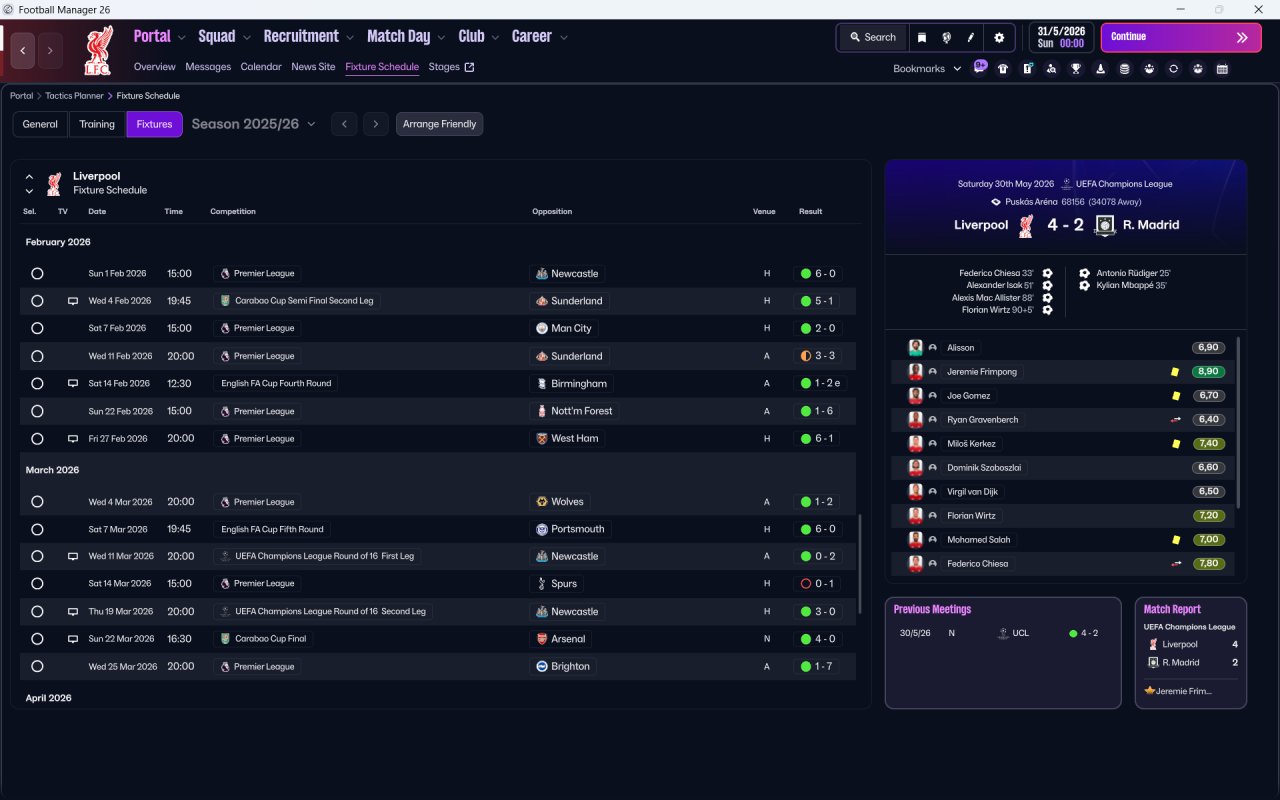Open the Messages sub-tab
The image size is (1280, 800).
click(x=208, y=67)
